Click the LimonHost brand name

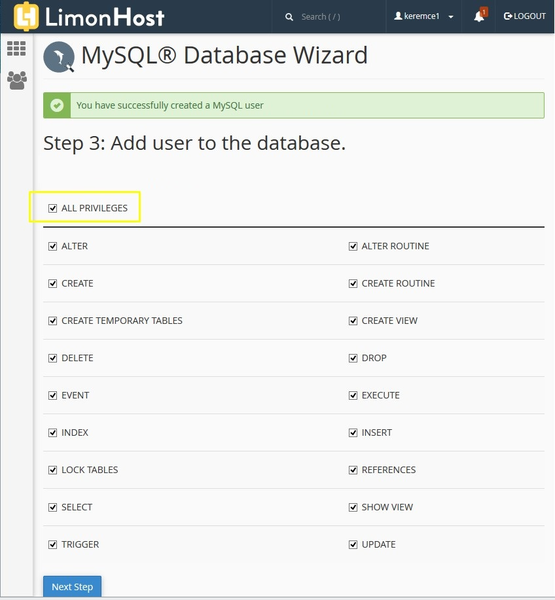[x=105, y=17]
